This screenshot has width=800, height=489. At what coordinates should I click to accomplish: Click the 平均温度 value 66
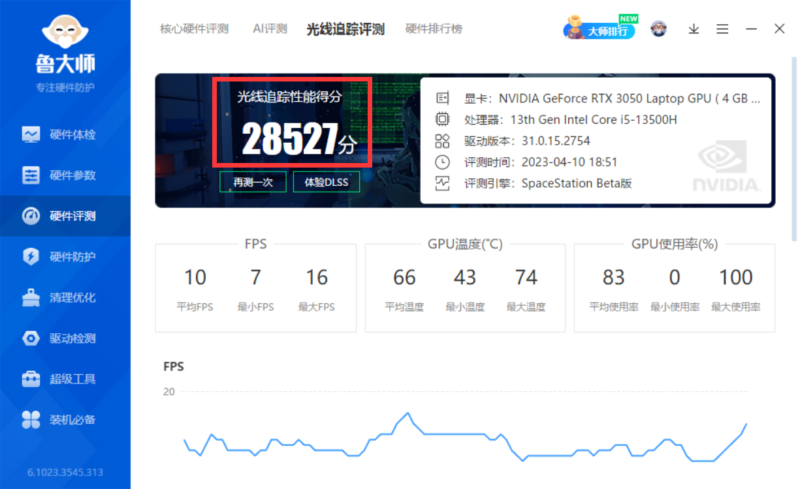point(404,278)
